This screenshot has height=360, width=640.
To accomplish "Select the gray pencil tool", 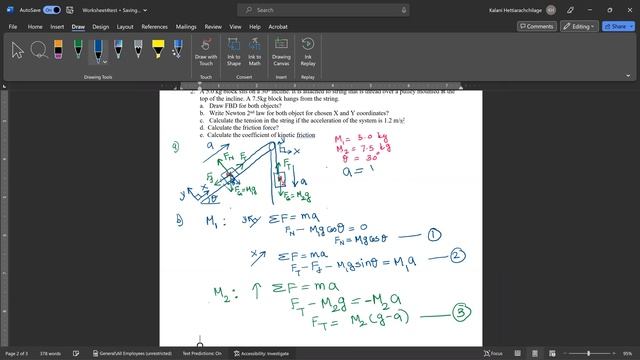I will point(138,50).
